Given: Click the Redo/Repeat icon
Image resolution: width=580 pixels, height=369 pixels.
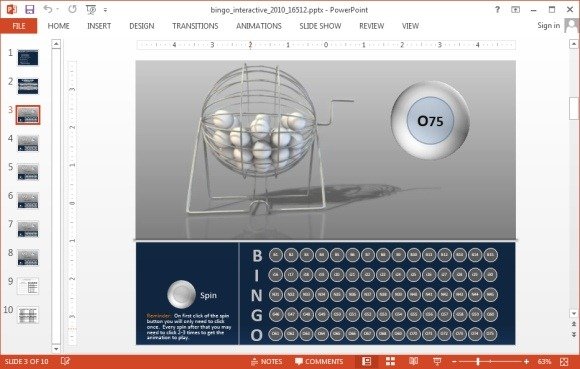Looking at the screenshot, I should click(72, 9).
